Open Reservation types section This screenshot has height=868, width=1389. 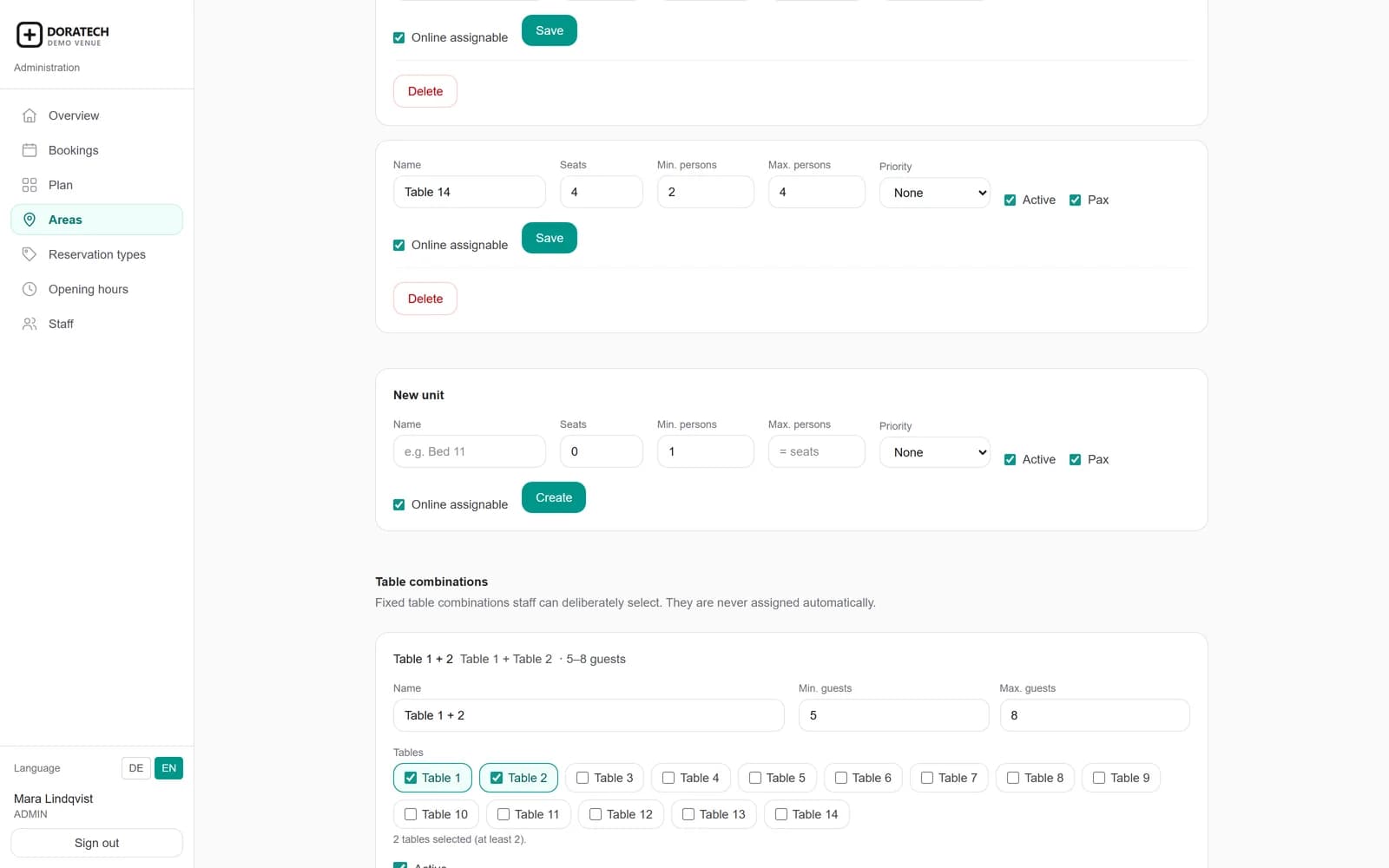click(x=96, y=254)
